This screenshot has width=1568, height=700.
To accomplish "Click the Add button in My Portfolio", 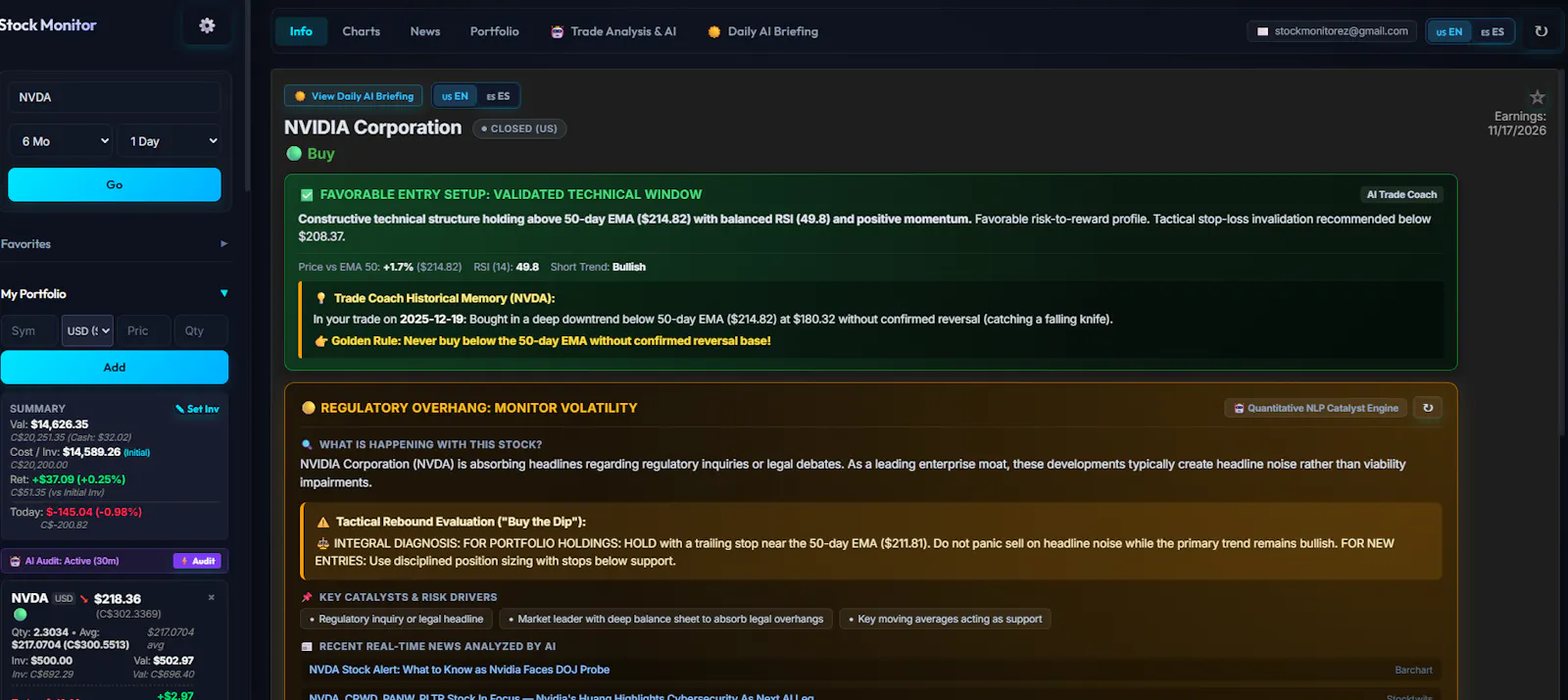I will click(115, 368).
